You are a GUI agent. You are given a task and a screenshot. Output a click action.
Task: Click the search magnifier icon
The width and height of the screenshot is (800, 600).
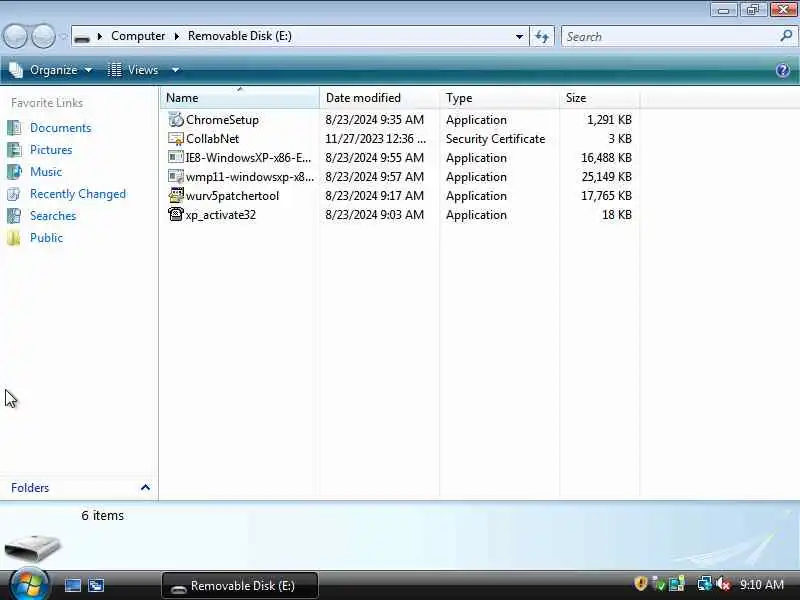click(x=786, y=36)
